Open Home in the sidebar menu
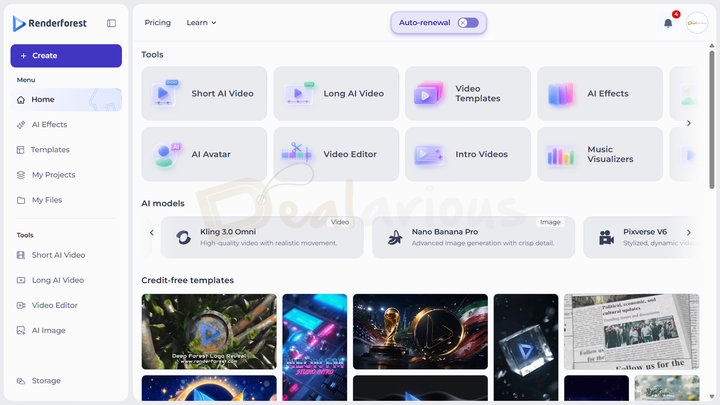This screenshot has height=405, width=720. (66, 100)
